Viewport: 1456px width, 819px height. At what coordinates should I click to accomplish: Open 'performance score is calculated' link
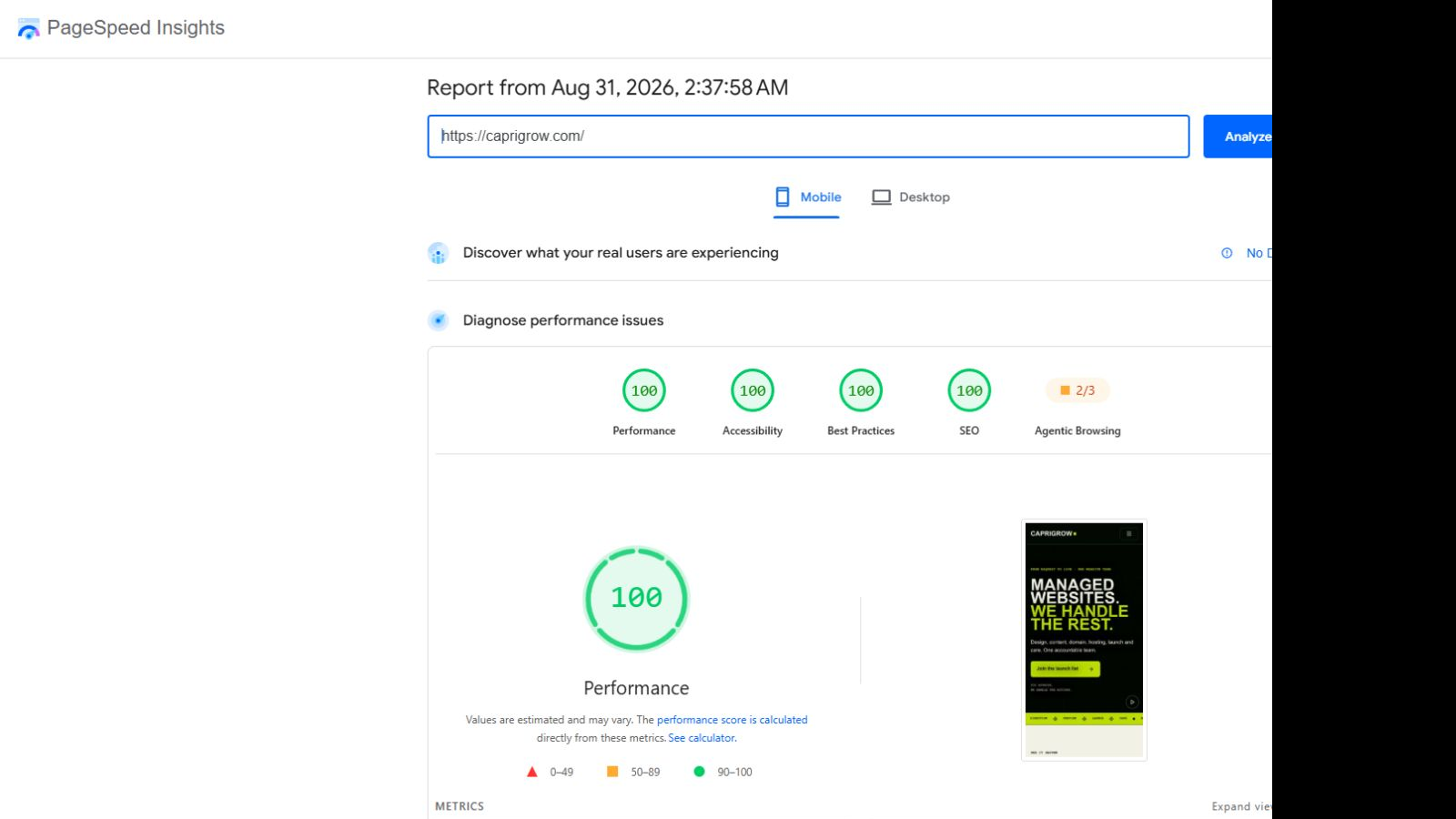pos(733,720)
